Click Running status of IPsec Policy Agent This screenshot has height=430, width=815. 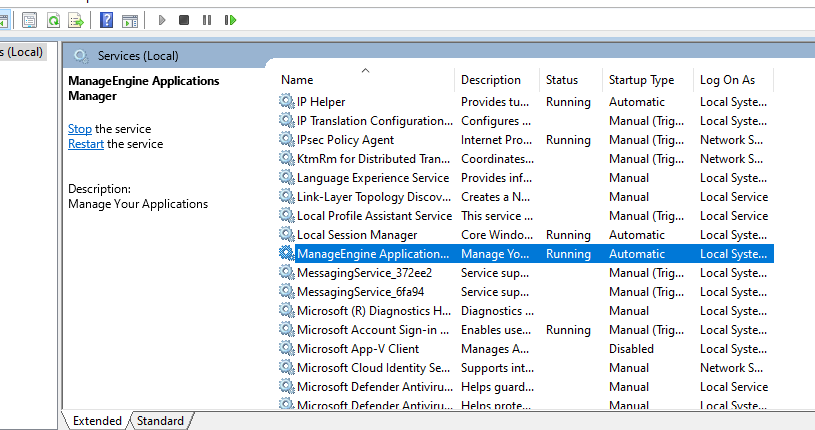[568, 140]
